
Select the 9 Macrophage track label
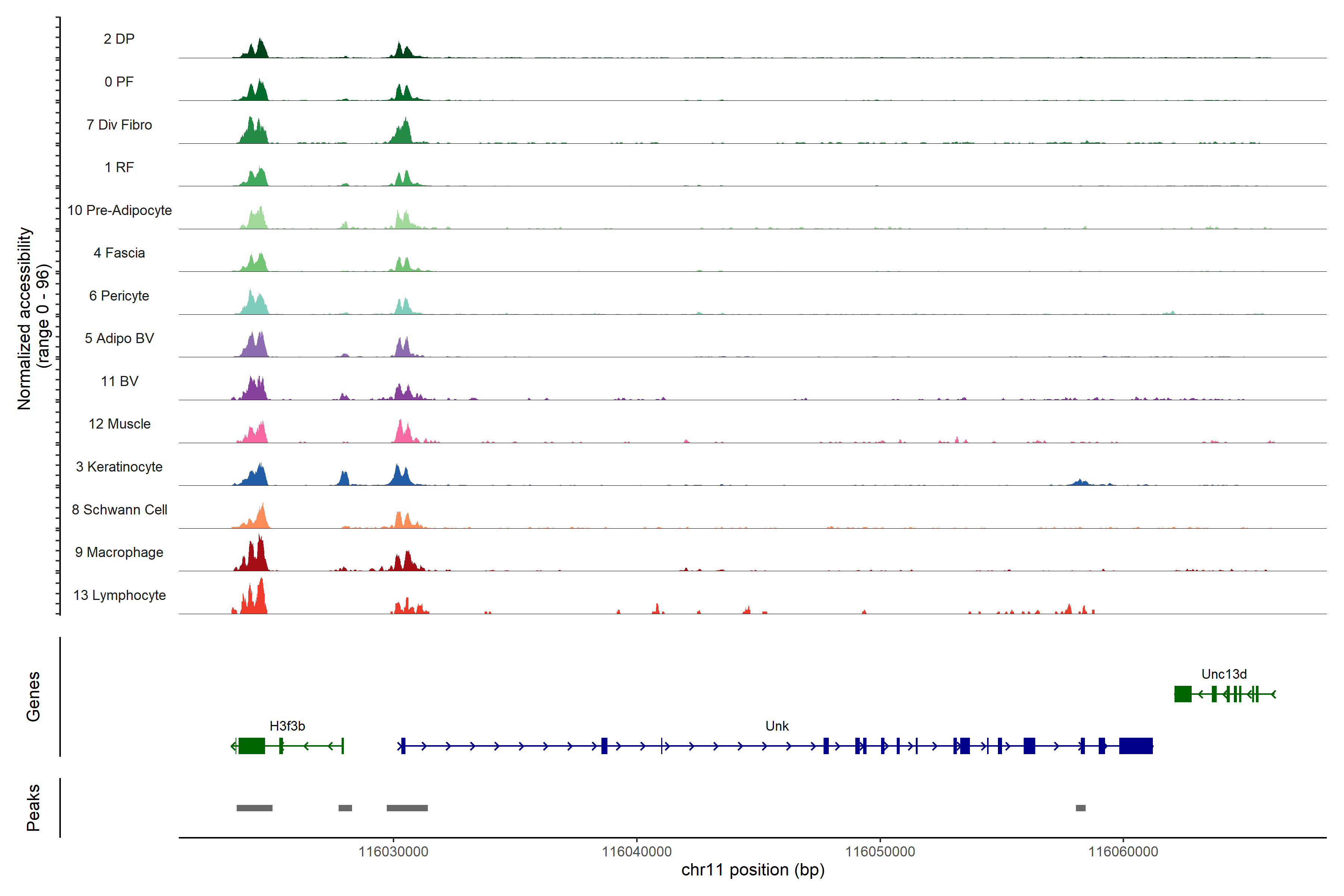point(119,552)
